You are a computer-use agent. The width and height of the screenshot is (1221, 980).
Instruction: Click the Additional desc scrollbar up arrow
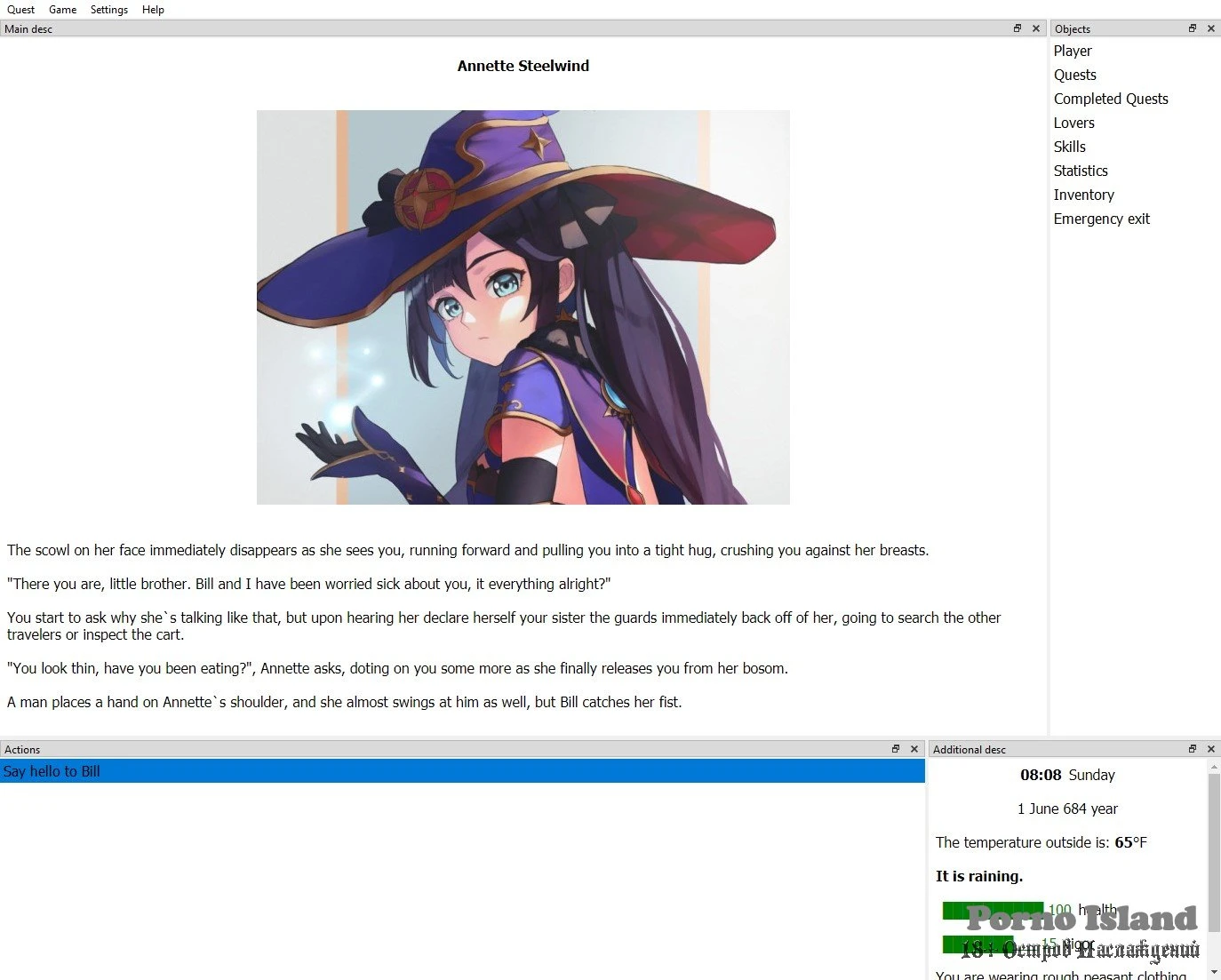[x=1214, y=766]
